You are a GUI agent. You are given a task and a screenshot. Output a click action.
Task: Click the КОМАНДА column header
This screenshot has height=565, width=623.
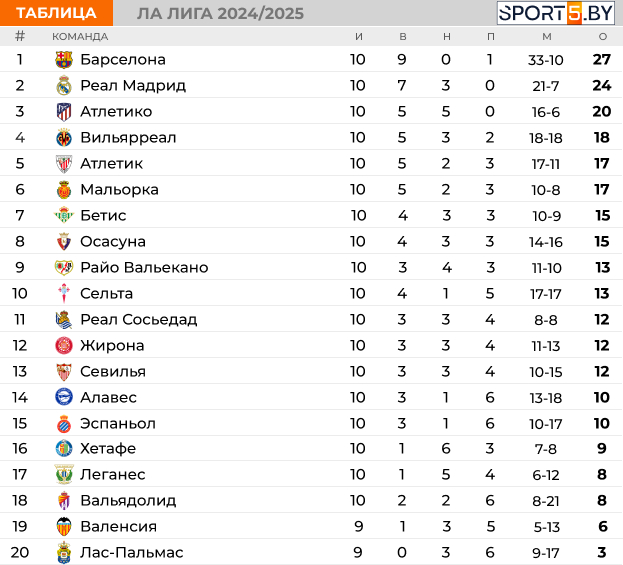(x=80, y=37)
